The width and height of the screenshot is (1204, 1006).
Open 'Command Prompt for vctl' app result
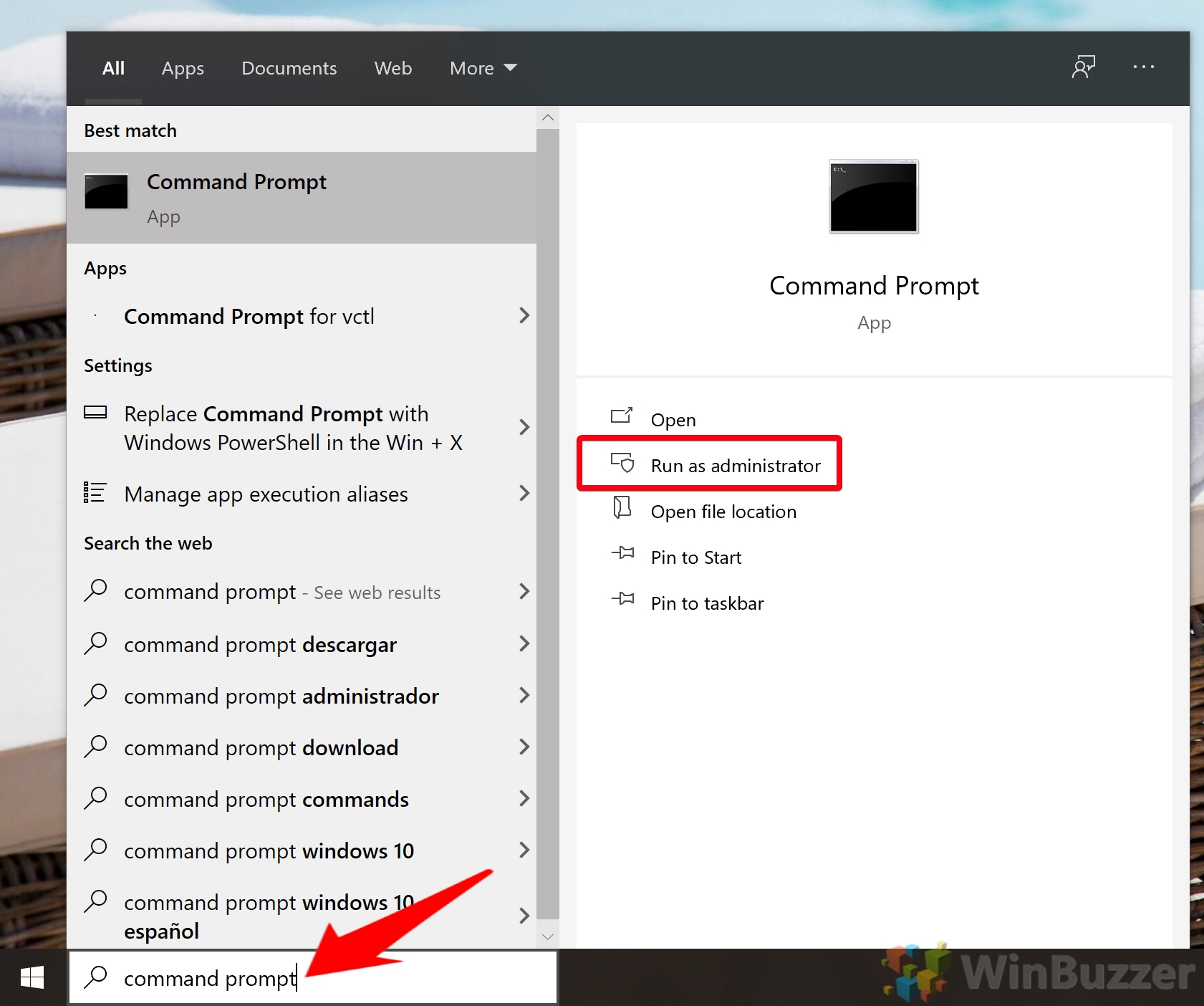302,316
